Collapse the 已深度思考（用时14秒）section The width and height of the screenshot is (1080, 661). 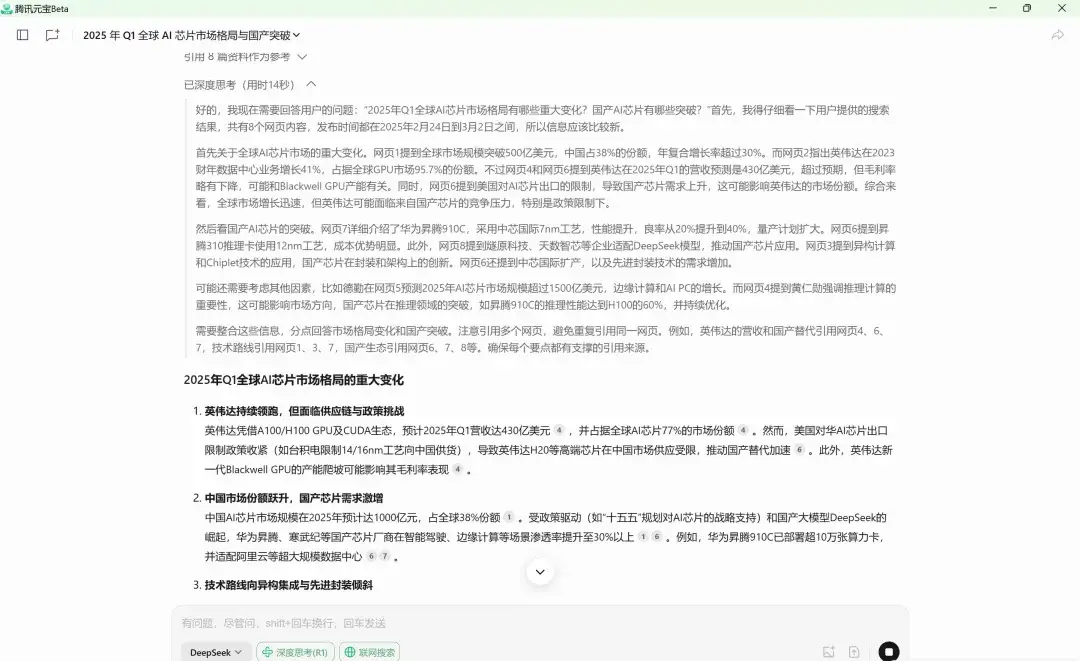[250, 85]
